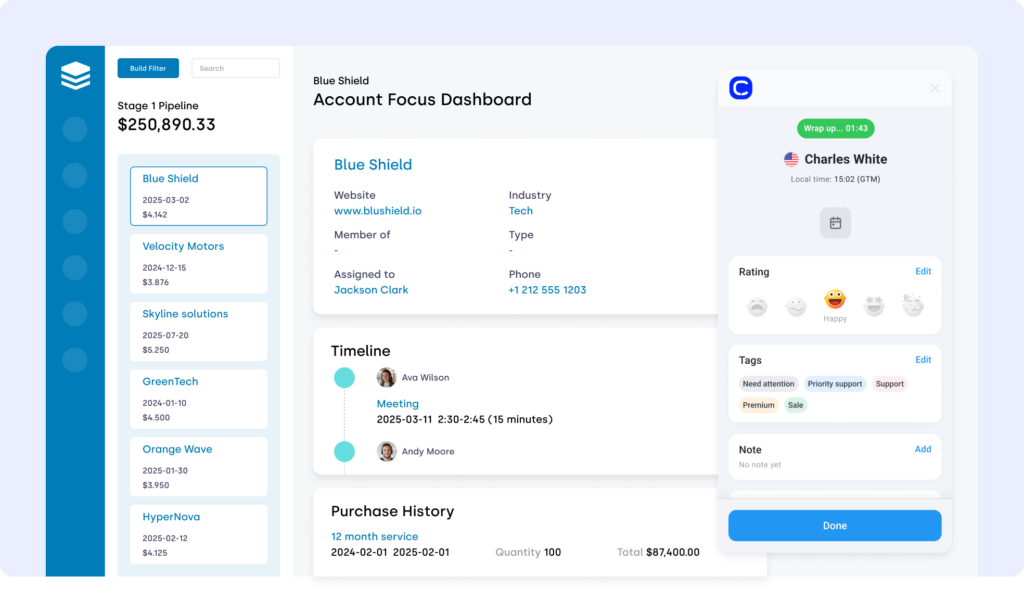This screenshot has height=589, width=1024.
Task: Add a note via Add link
Action: [x=922, y=450]
